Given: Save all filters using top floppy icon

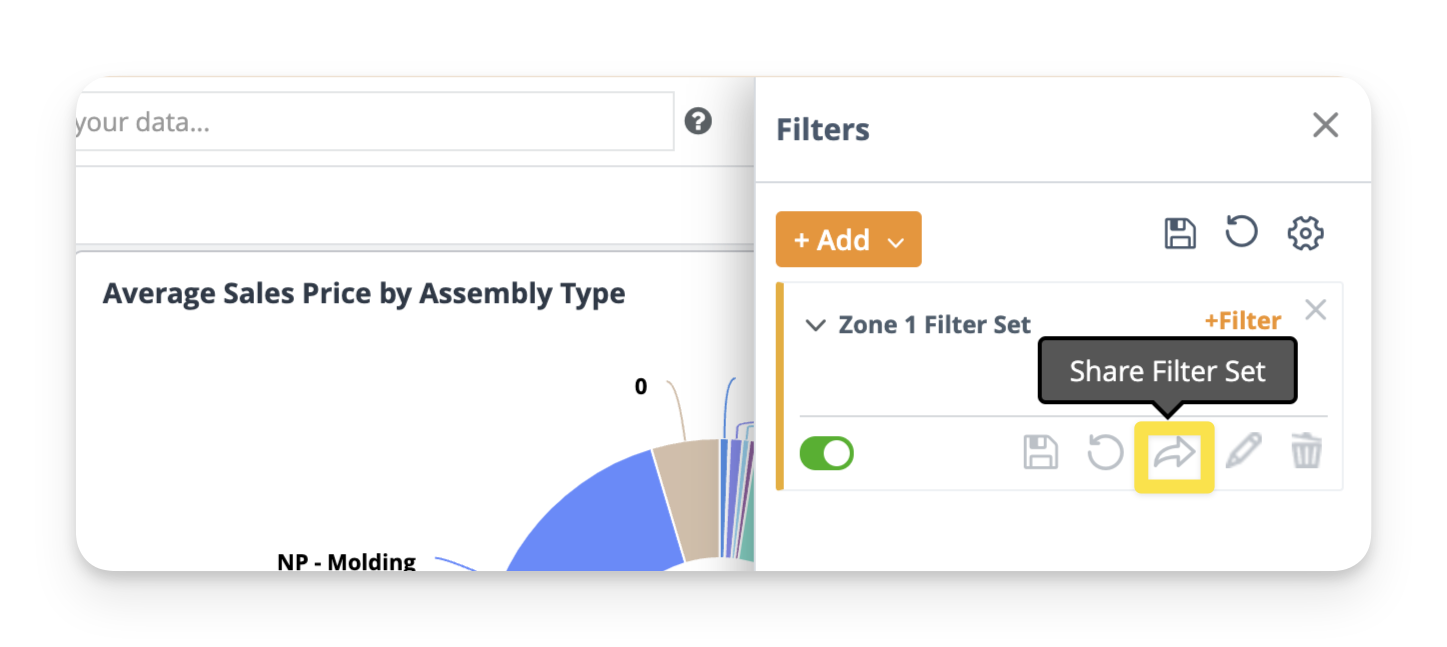Looking at the screenshot, I should [x=1180, y=234].
